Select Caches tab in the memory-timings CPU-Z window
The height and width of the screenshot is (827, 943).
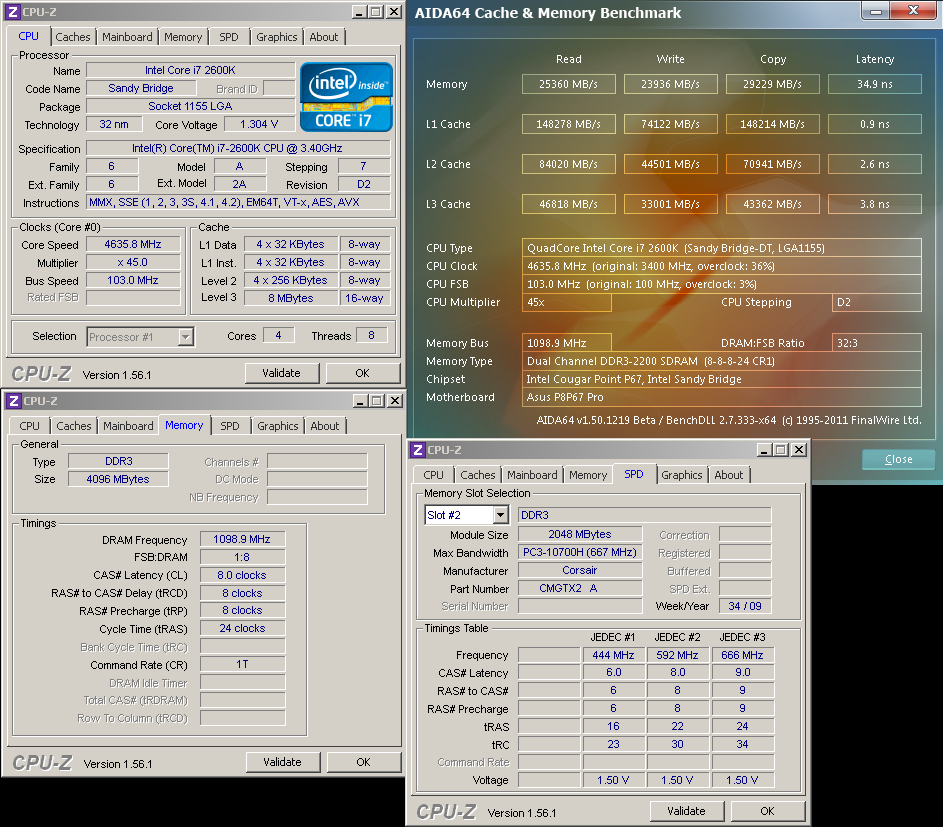[x=74, y=426]
